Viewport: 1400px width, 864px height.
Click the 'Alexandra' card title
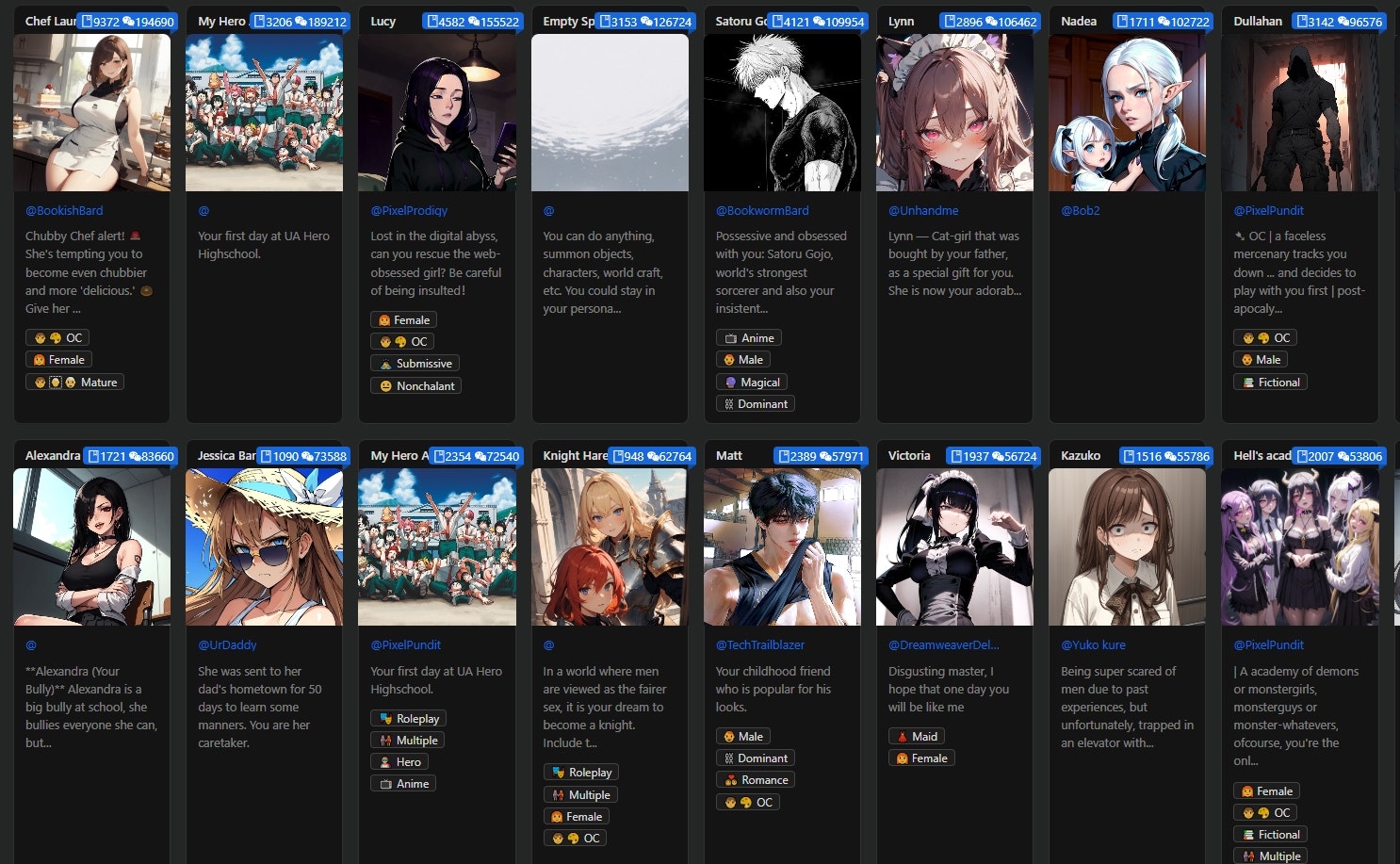tap(53, 456)
